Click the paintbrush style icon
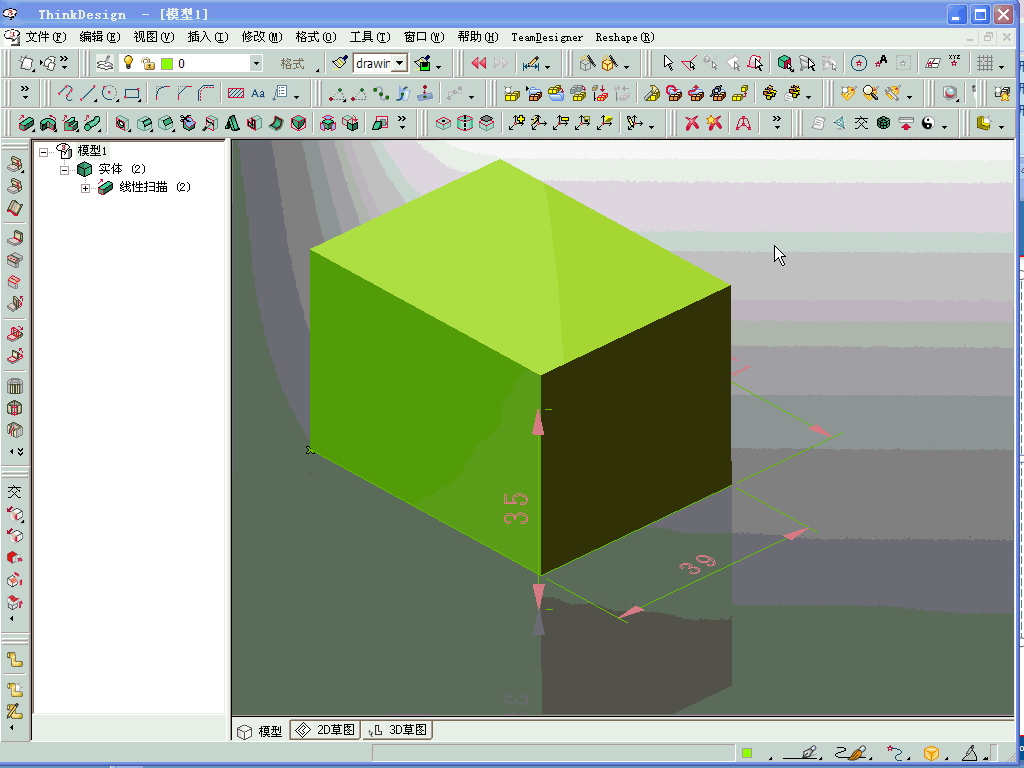 [x=340, y=63]
